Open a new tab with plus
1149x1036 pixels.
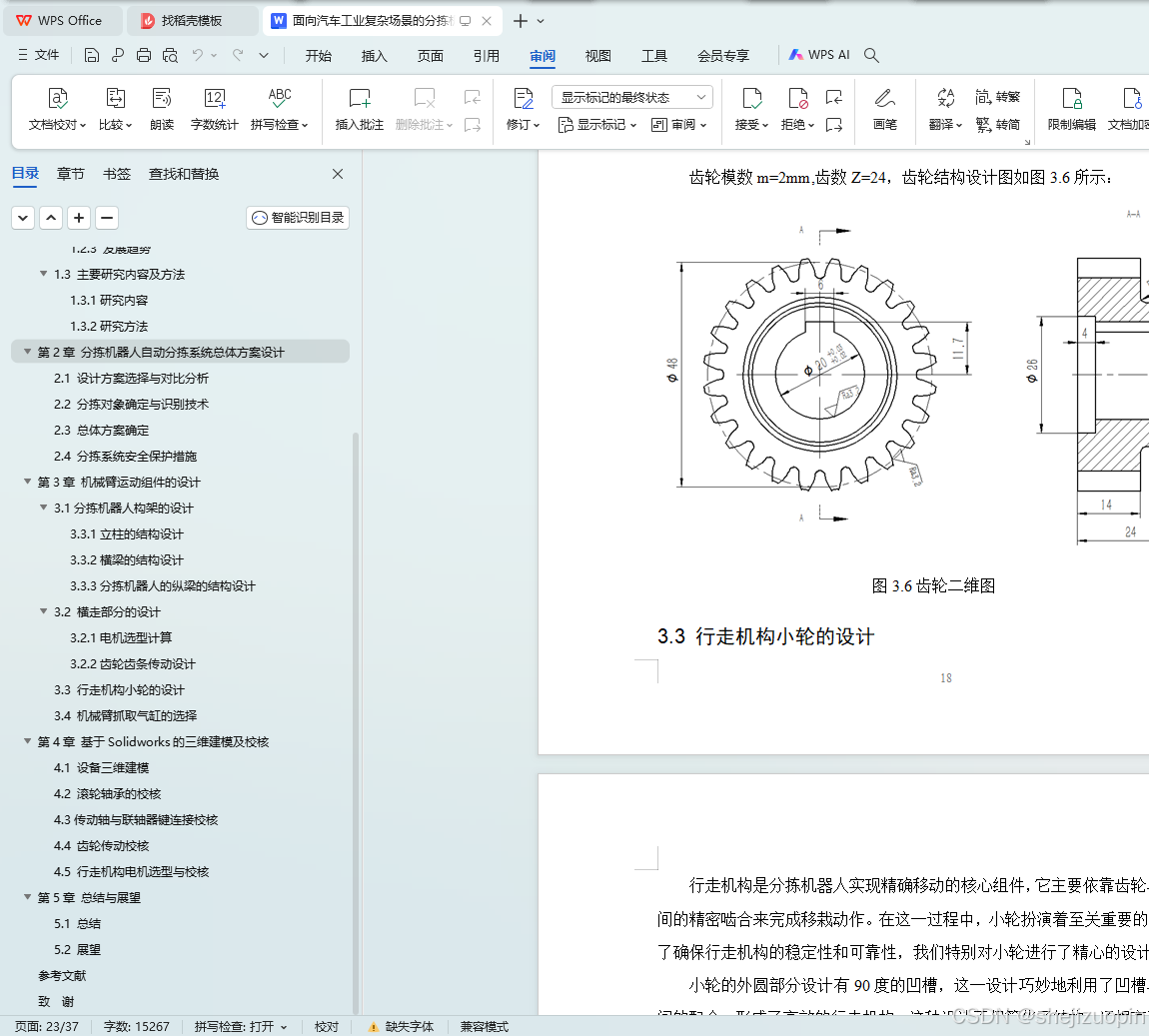pos(521,21)
